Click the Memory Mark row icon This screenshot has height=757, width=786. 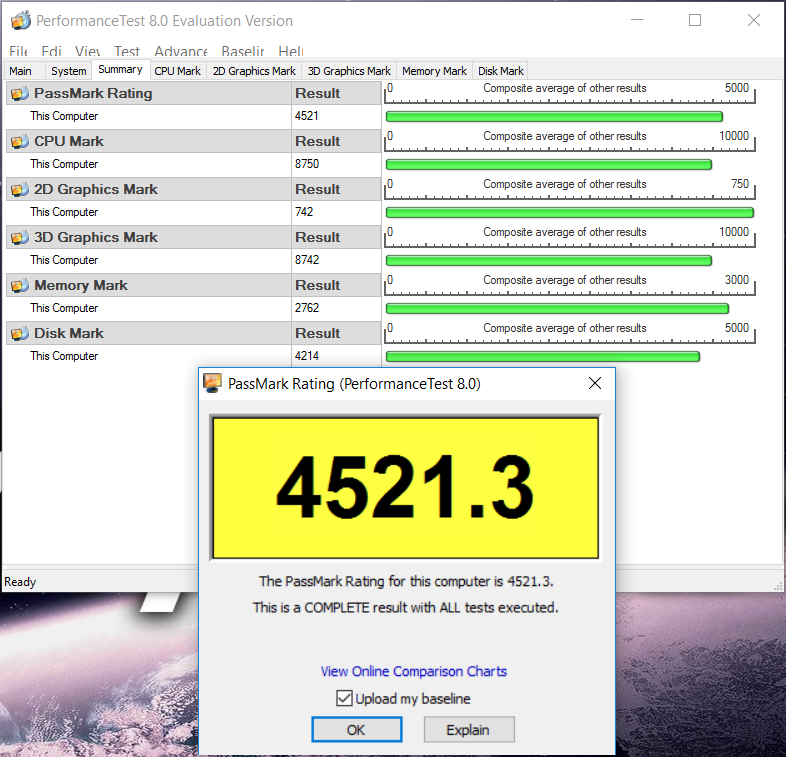click(20, 285)
